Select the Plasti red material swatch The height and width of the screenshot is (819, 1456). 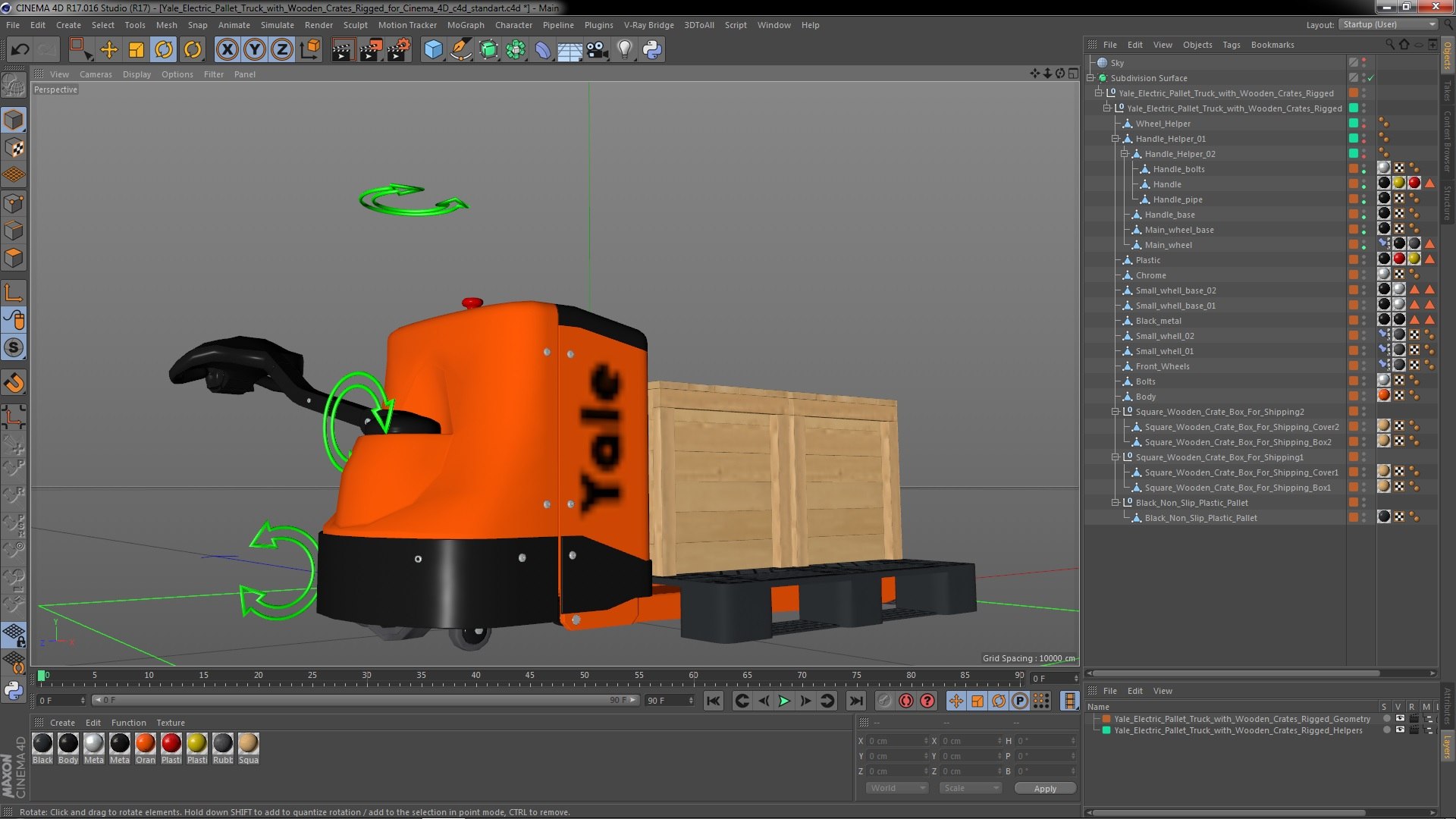(171, 748)
